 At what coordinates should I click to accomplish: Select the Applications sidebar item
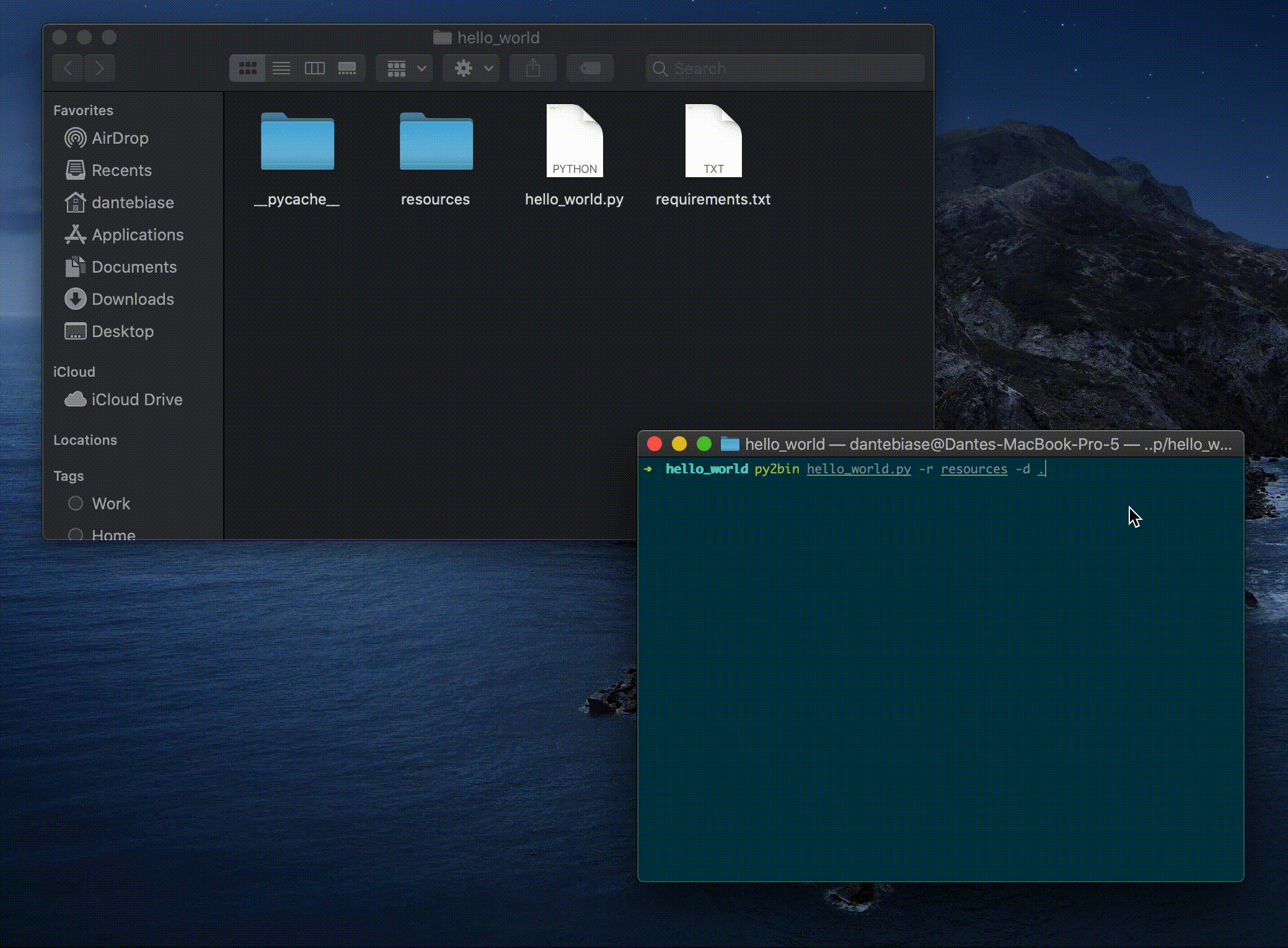click(x=137, y=235)
